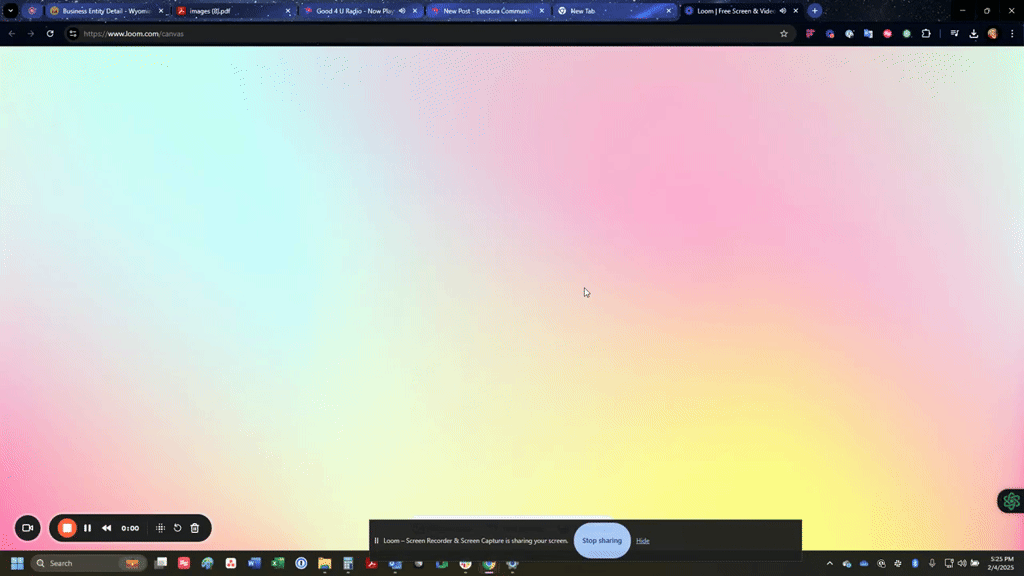Switch to the New Tab tab

point(614,11)
